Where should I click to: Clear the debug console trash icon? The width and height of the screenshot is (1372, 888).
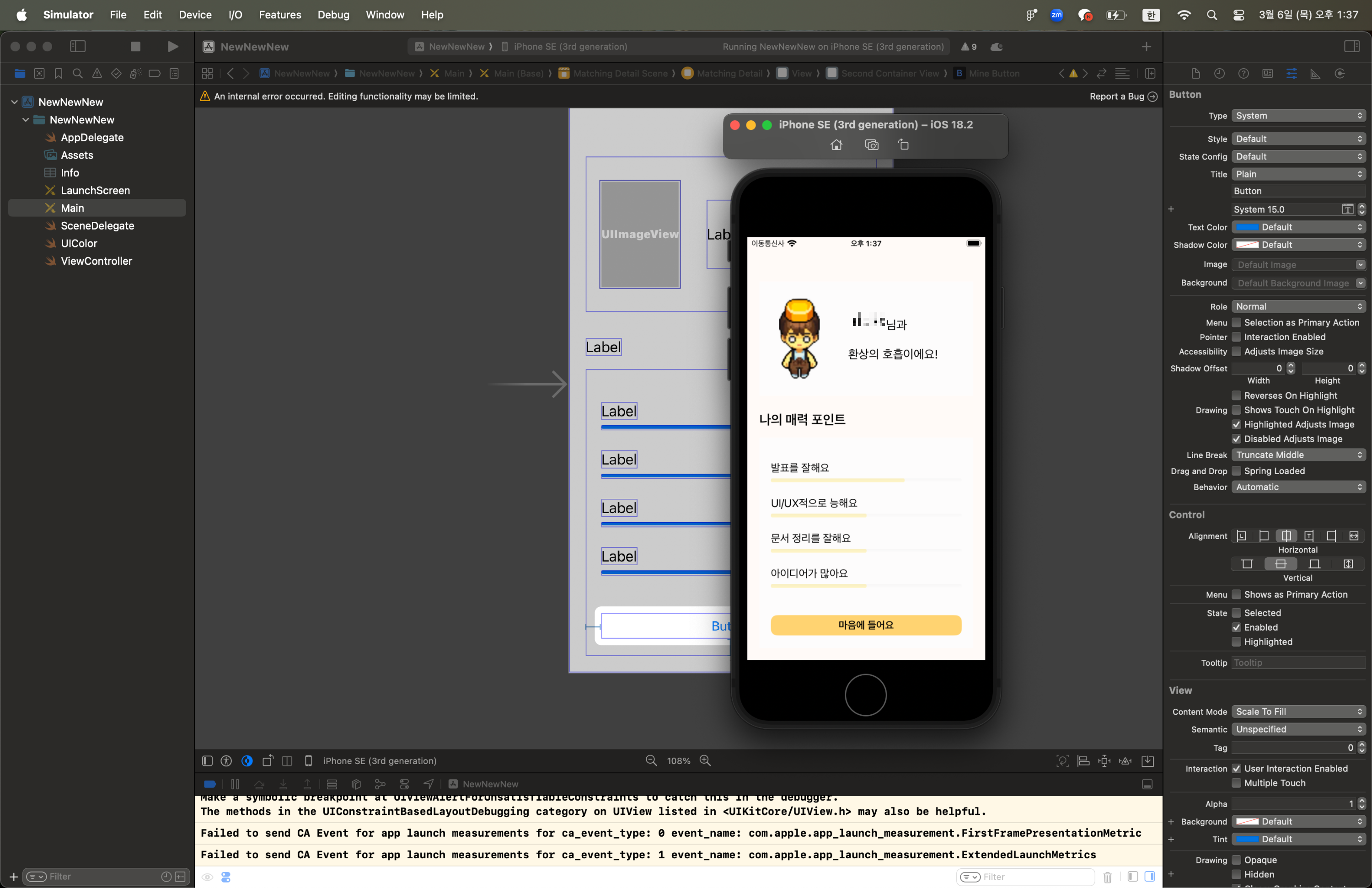click(1107, 877)
